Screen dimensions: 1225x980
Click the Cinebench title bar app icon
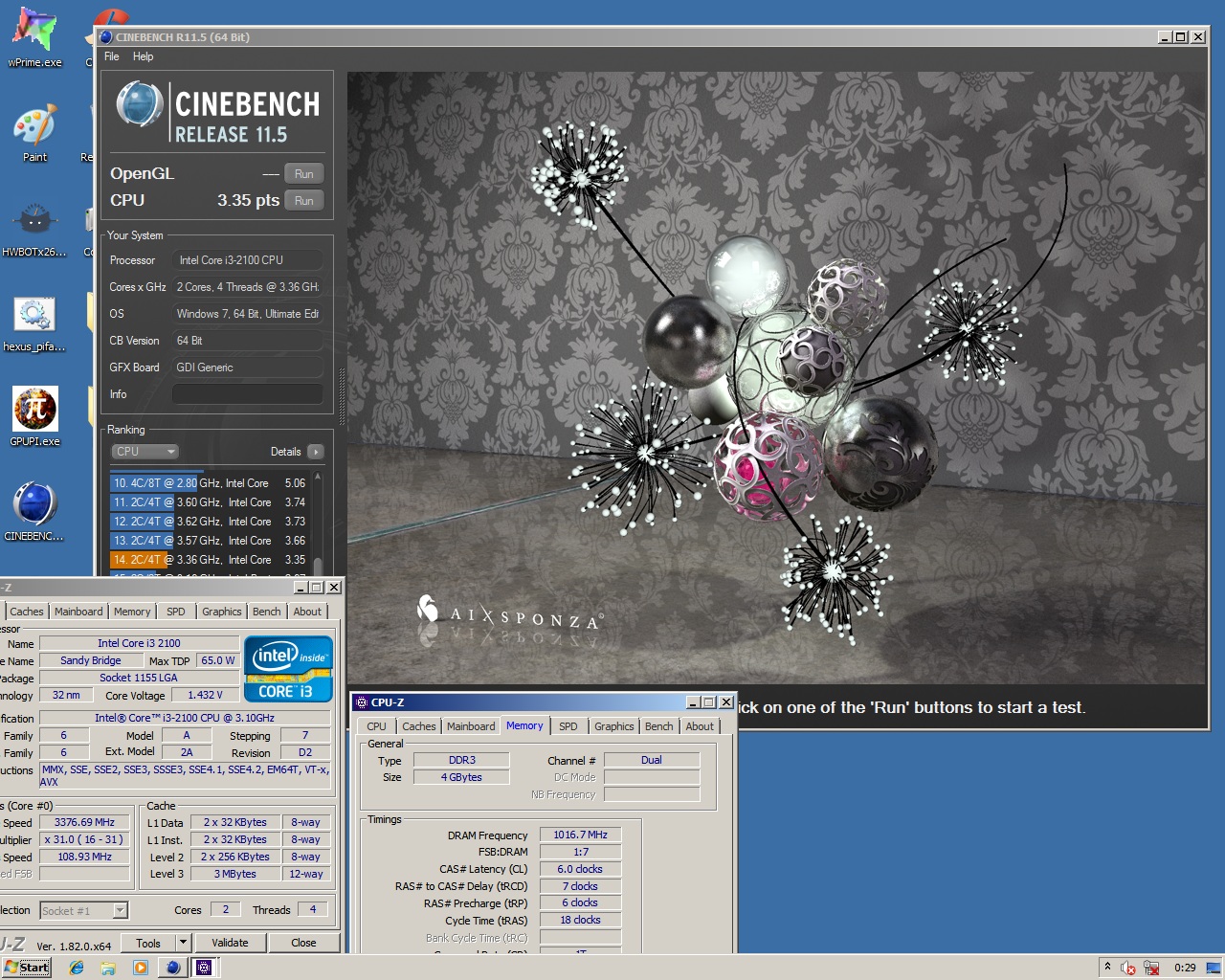tap(106, 37)
